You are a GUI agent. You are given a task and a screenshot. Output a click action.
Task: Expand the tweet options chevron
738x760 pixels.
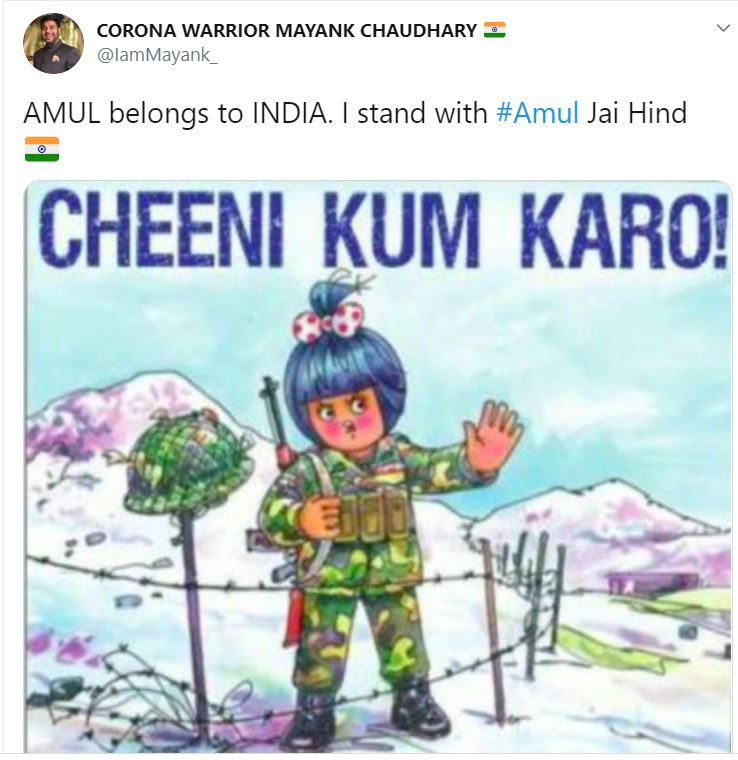[723, 28]
